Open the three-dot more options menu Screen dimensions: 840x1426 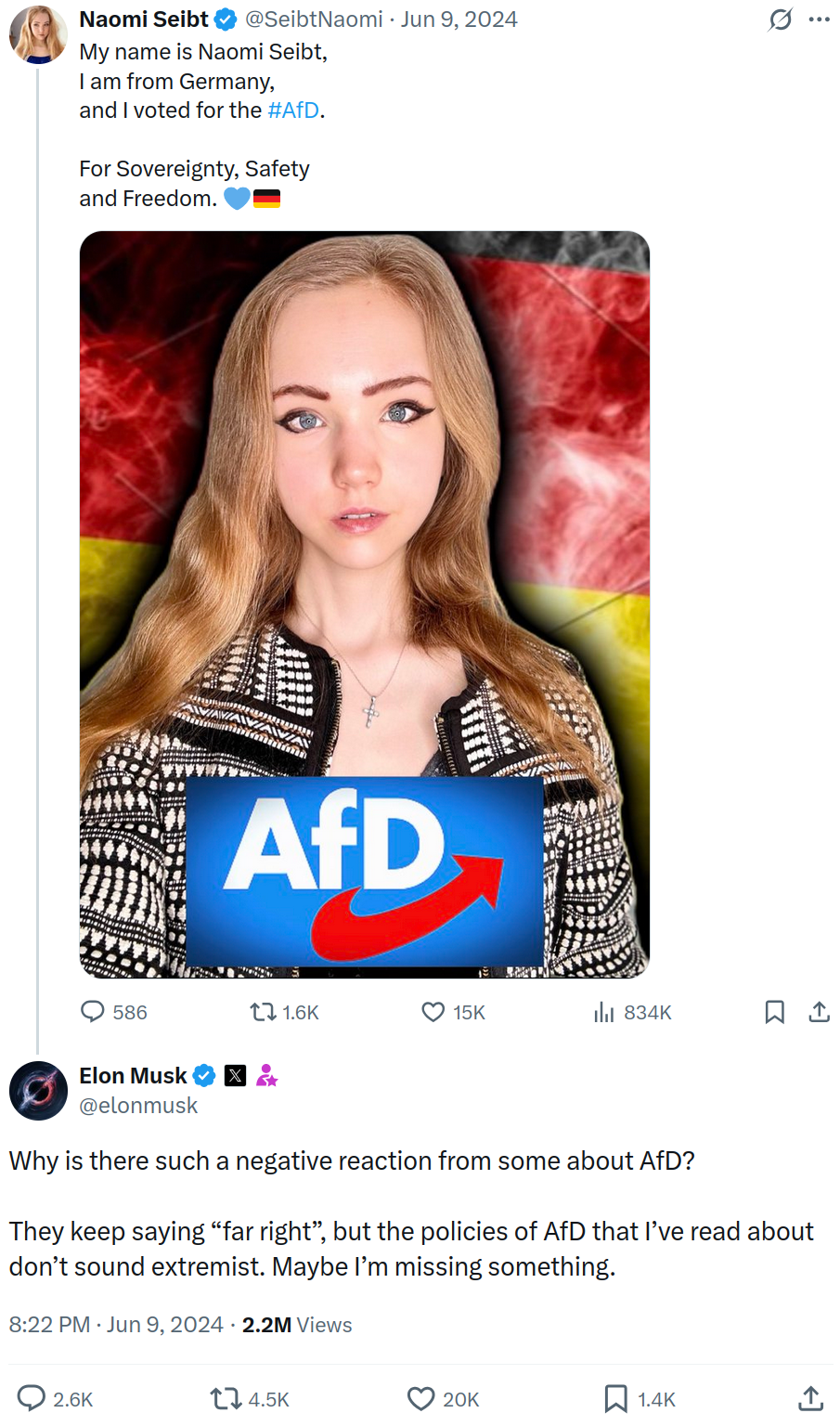pyautogui.click(x=820, y=19)
